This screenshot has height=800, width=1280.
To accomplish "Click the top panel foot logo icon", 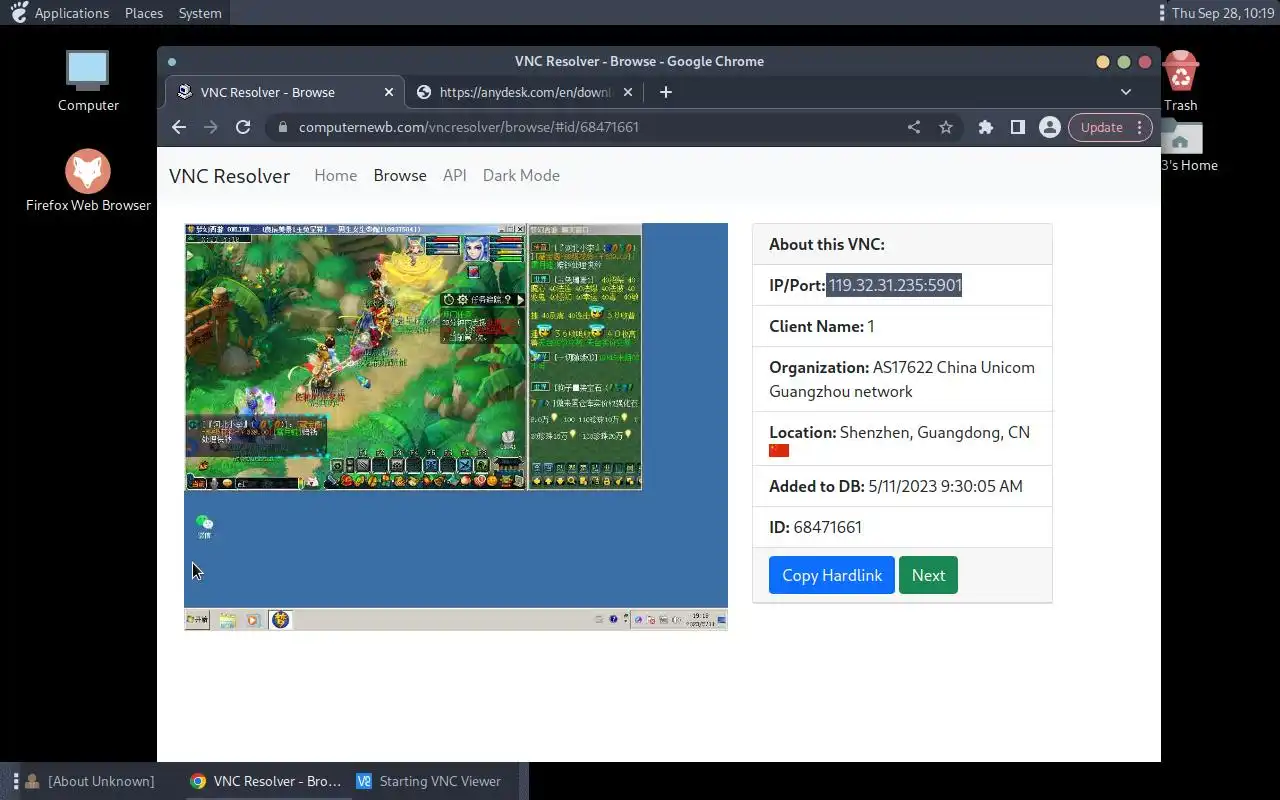I will tap(18, 13).
